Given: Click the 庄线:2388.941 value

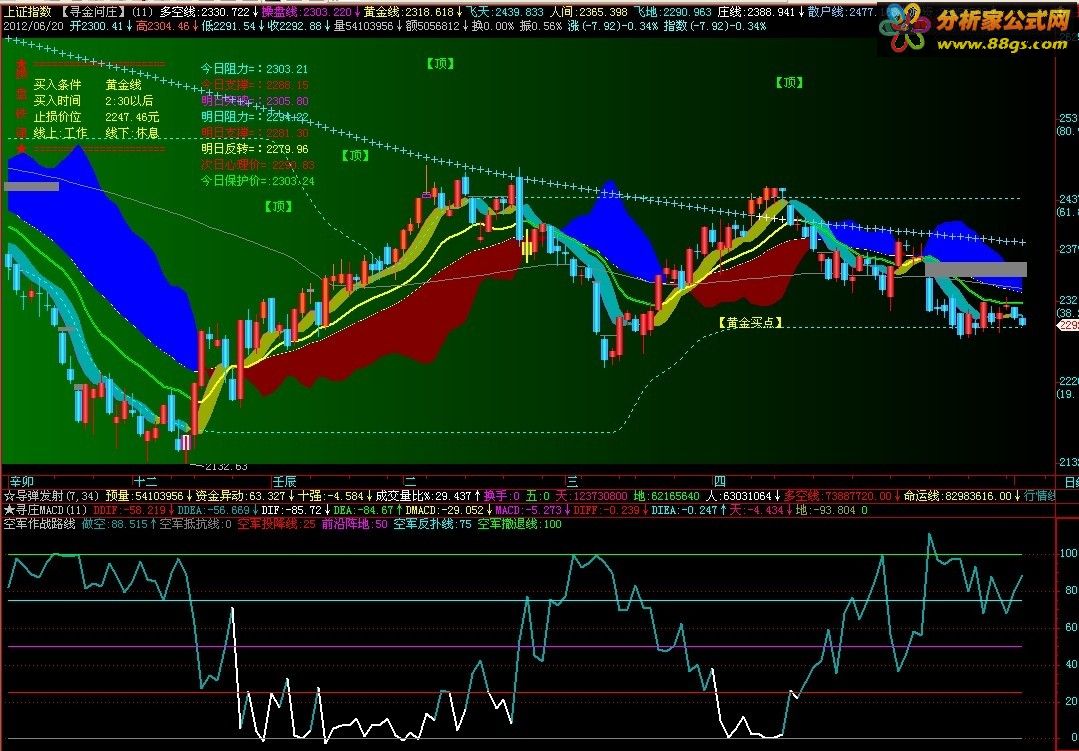Looking at the screenshot, I should 756,12.
